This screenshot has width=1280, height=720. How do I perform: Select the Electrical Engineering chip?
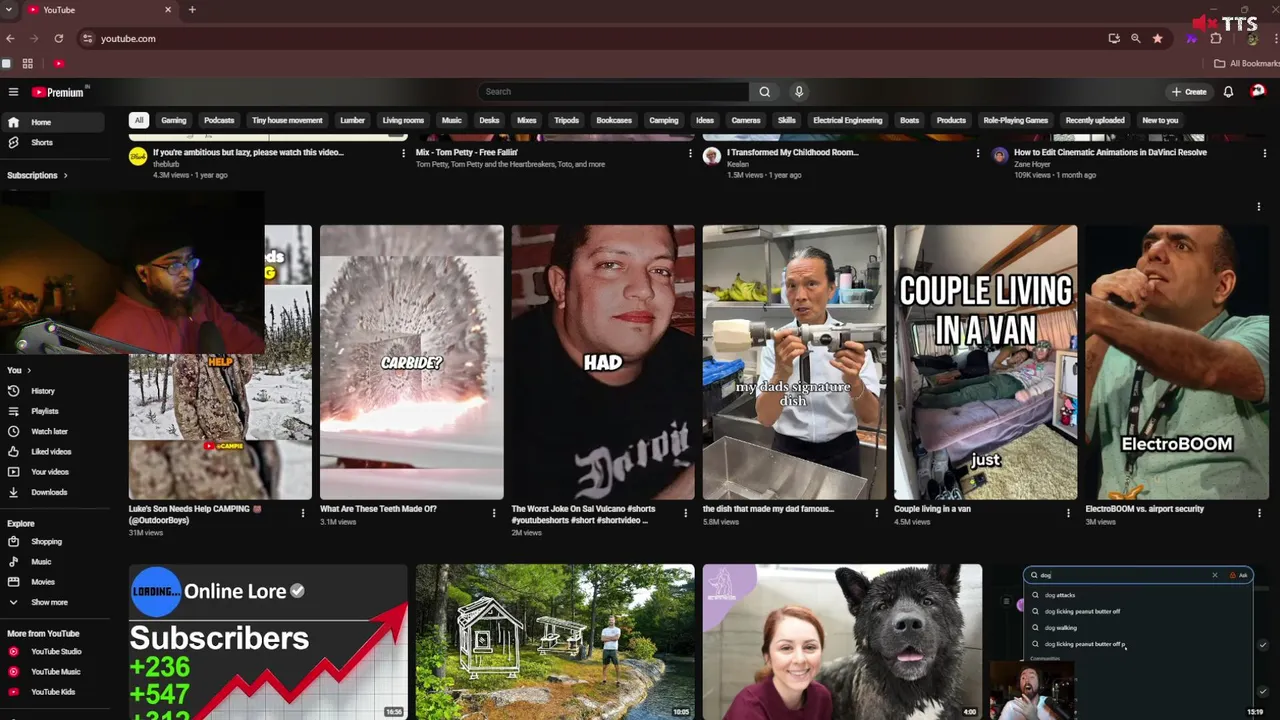click(x=848, y=120)
